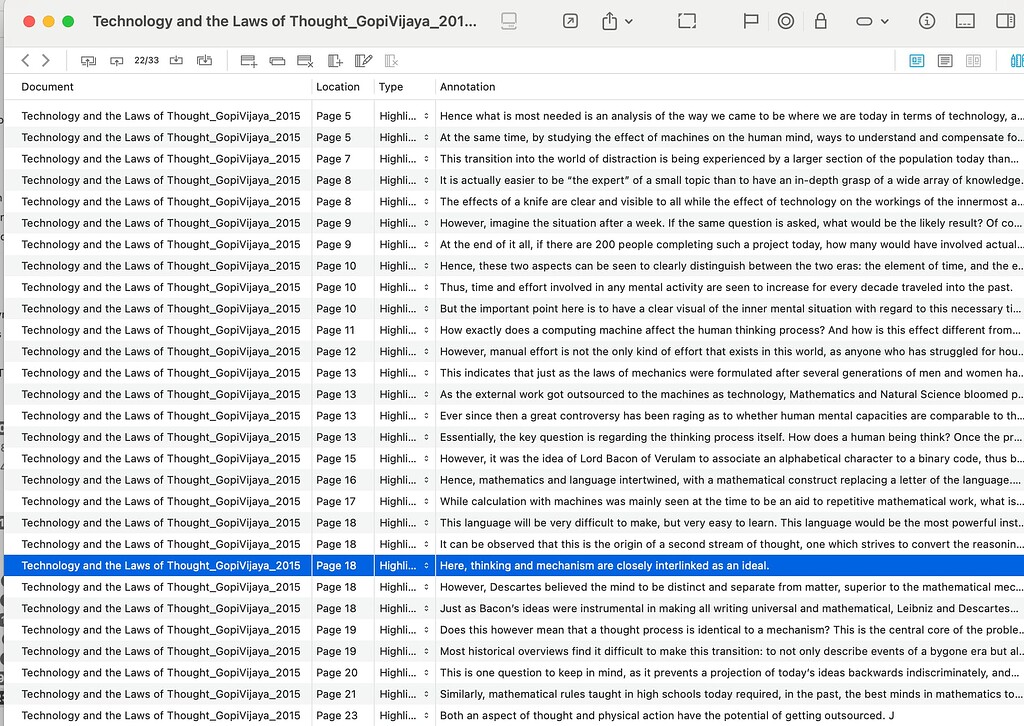Select the rectangular selection tool icon
This screenshot has height=726, width=1024.
click(x=687, y=20)
